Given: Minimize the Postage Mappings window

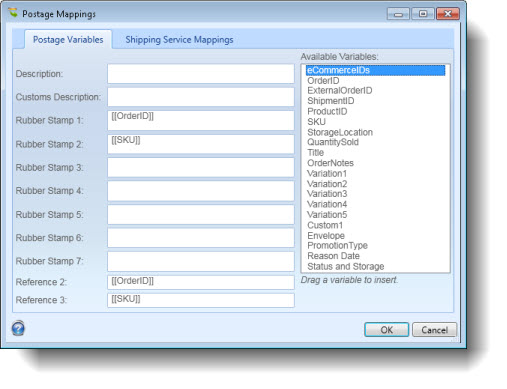Looking at the screenshot, I should tap(398, 14).
